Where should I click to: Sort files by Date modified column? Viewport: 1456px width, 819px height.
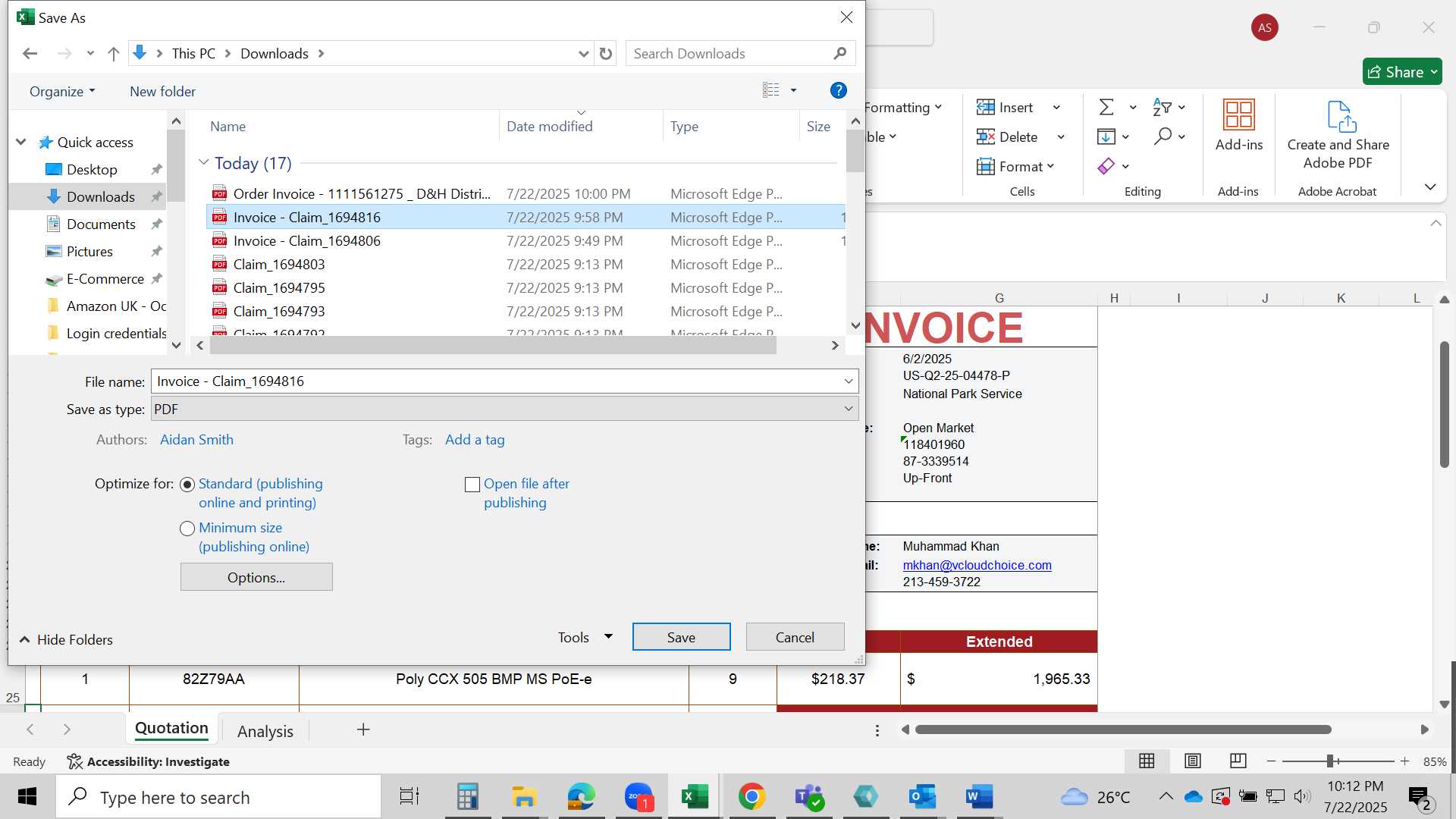[549, 127]
